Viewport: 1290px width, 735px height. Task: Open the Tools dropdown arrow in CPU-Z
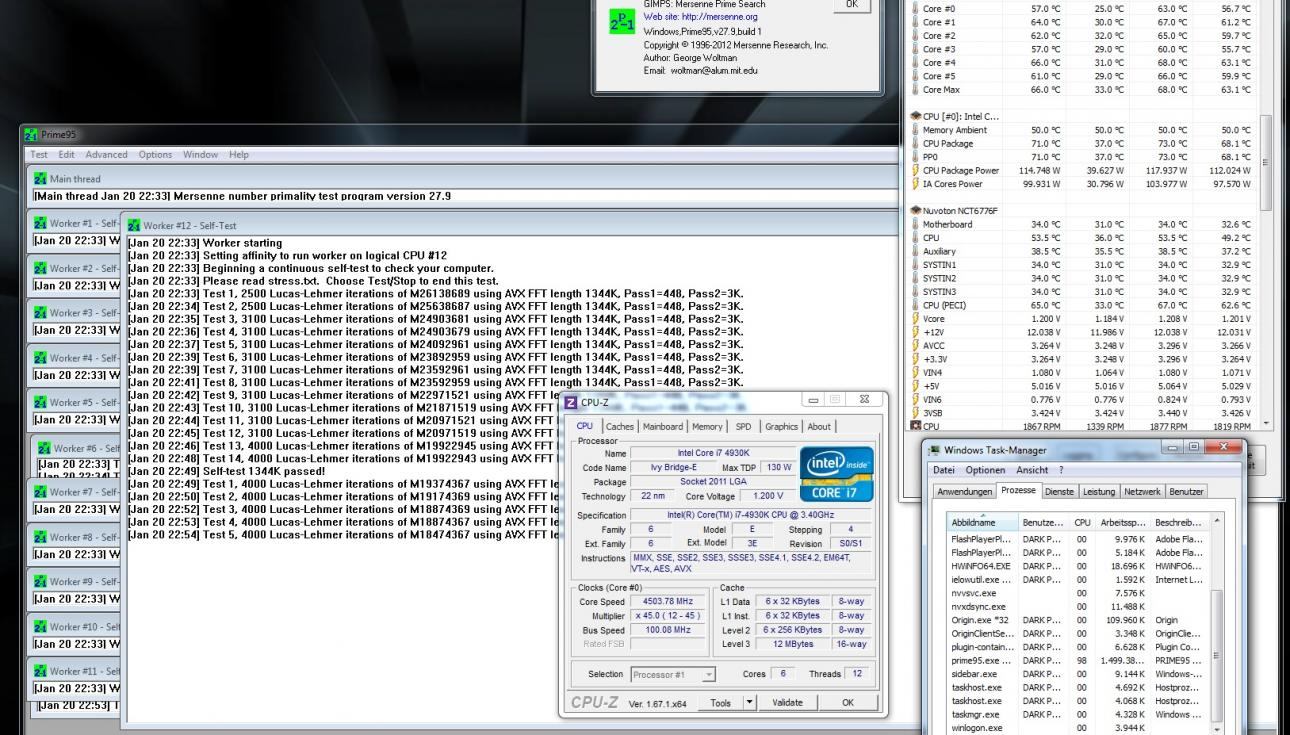click(750, 703)
